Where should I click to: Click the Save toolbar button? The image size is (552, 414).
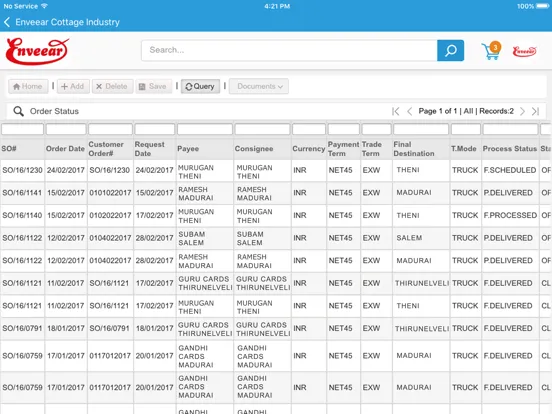[x=153, y=86]
